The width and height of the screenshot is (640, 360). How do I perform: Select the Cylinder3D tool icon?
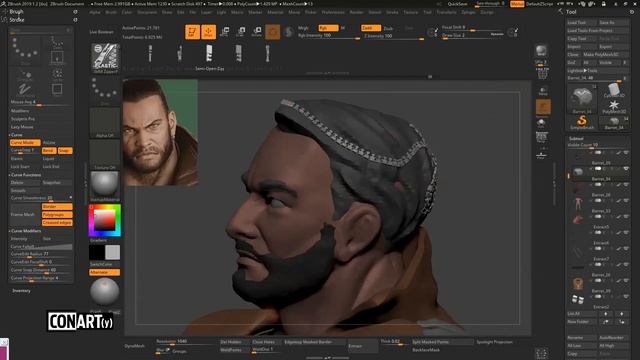[x=614, y=90]
